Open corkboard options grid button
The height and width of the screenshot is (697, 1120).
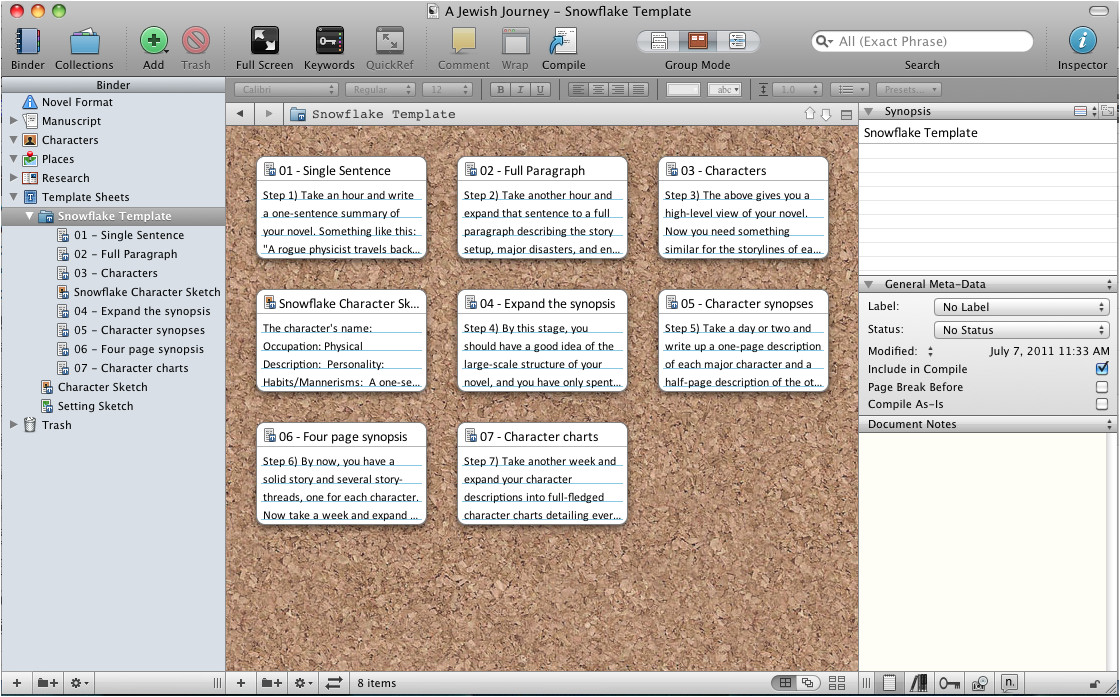837,683
